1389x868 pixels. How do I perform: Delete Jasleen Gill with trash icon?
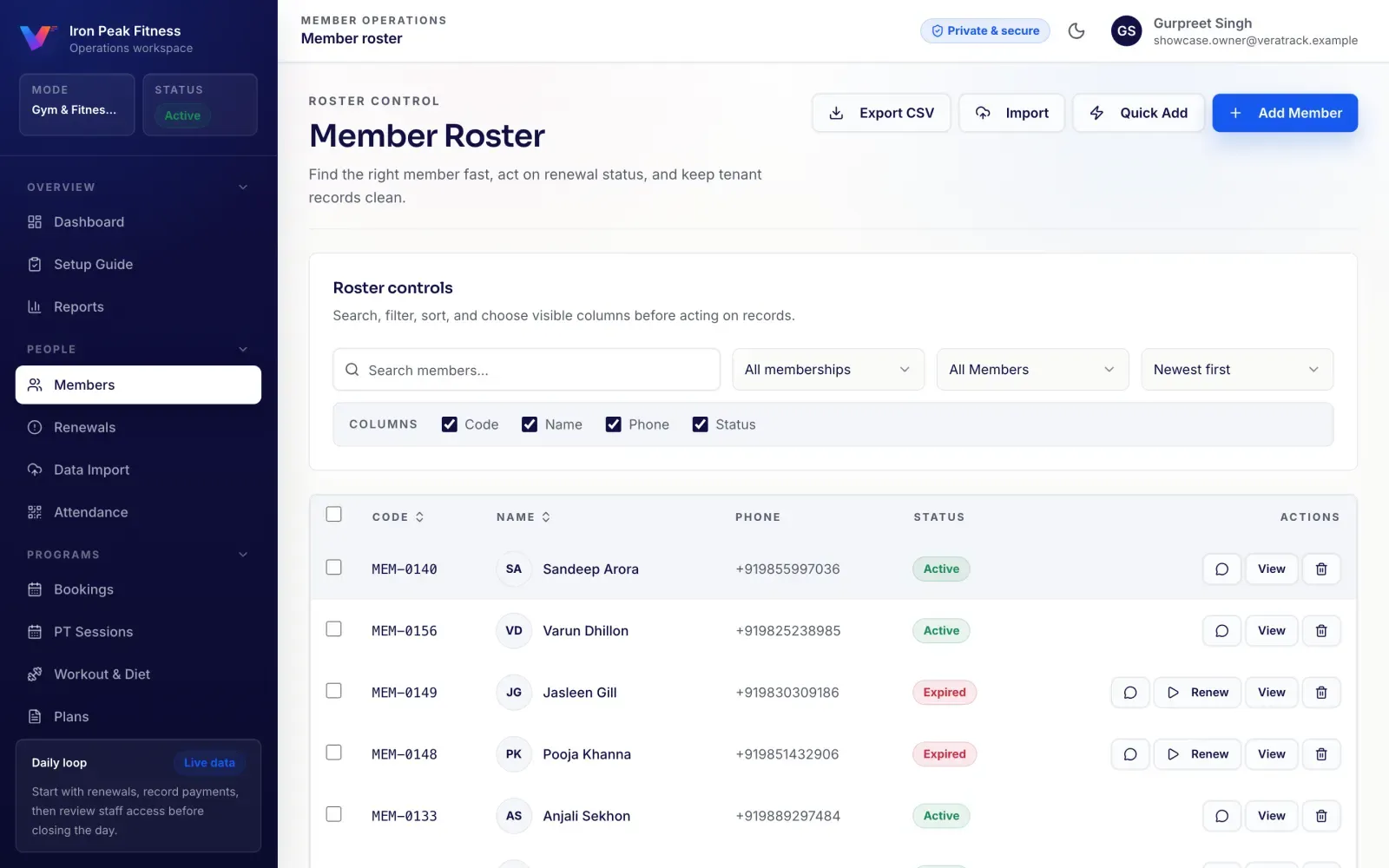[1321, 693]
